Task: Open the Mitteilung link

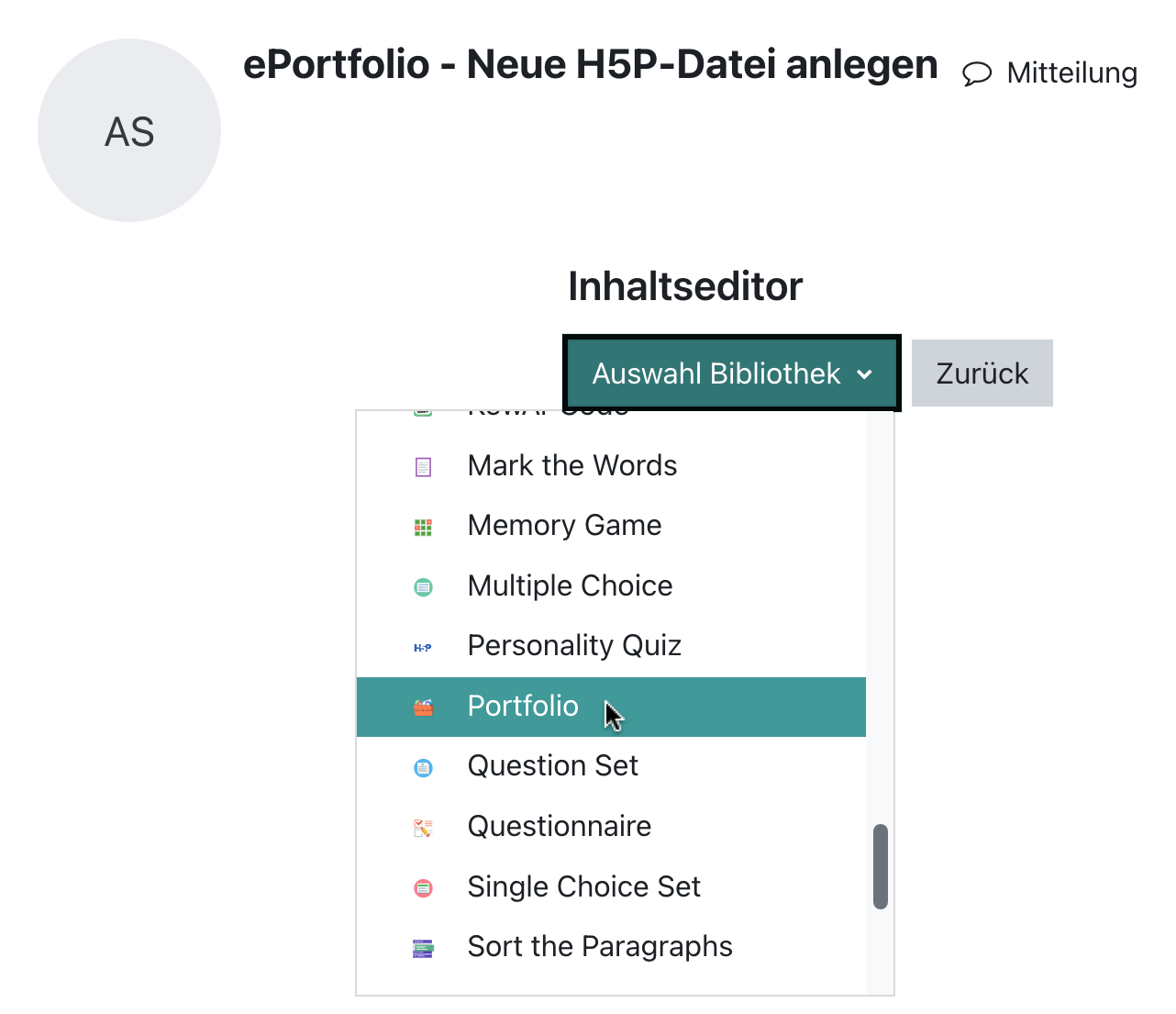Action: point(1049,72)
